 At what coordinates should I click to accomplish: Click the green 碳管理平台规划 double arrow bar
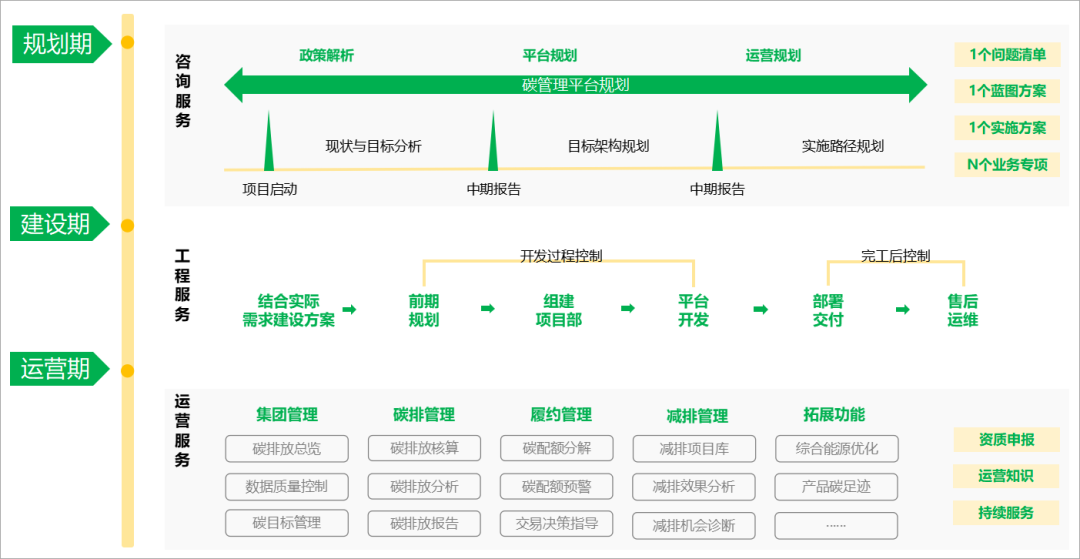(575, 85)
